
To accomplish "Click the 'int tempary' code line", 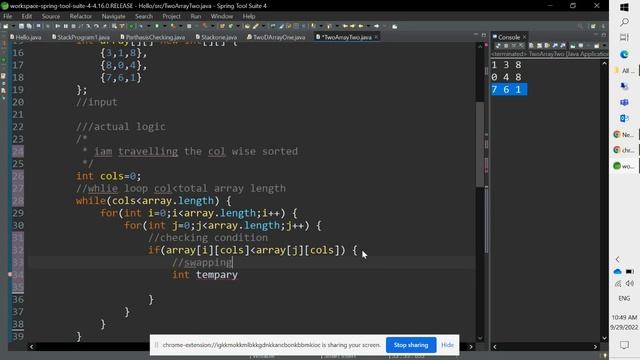I will (x=205, y=275).
